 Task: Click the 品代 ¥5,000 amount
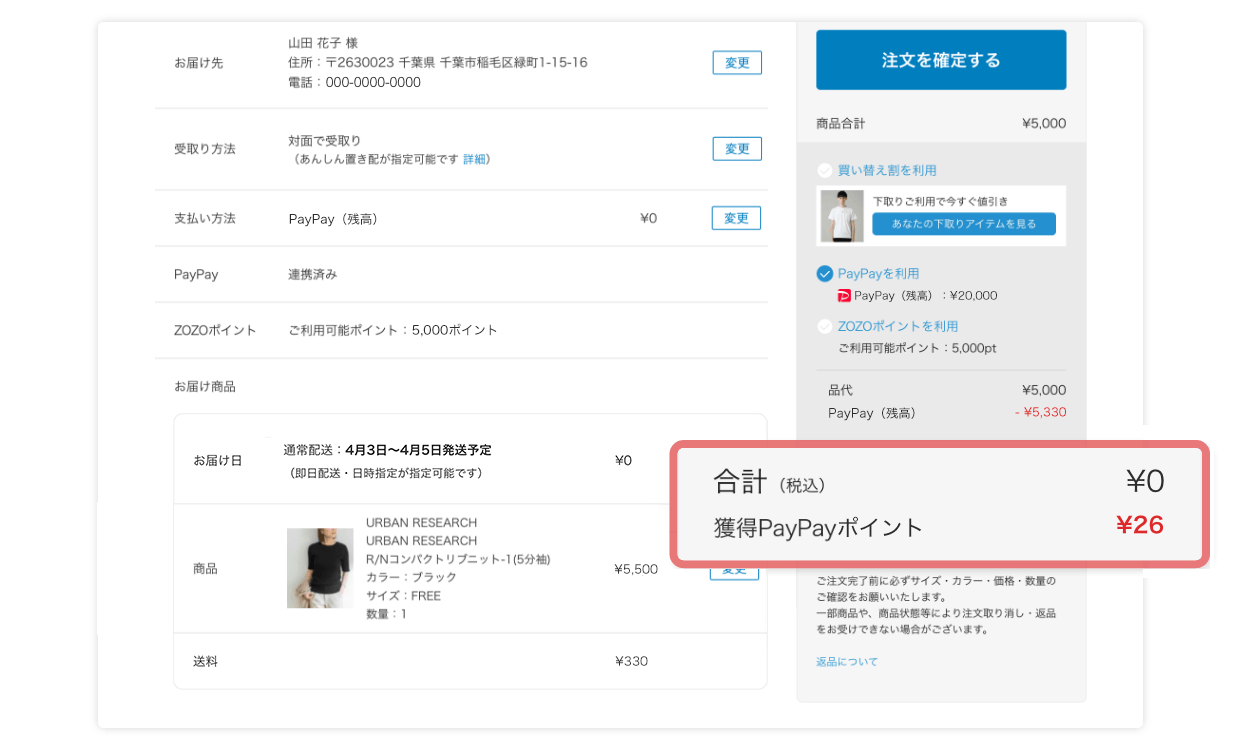click(x=1044, y=390)
